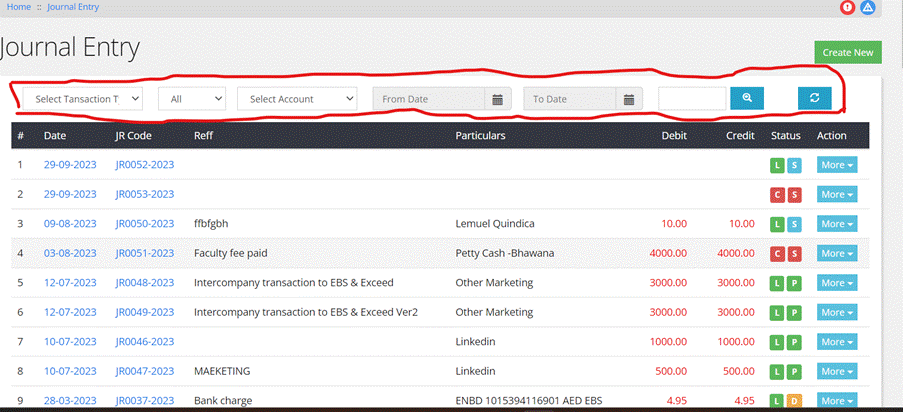Click the refresh filters icon button

pos(814,98)
